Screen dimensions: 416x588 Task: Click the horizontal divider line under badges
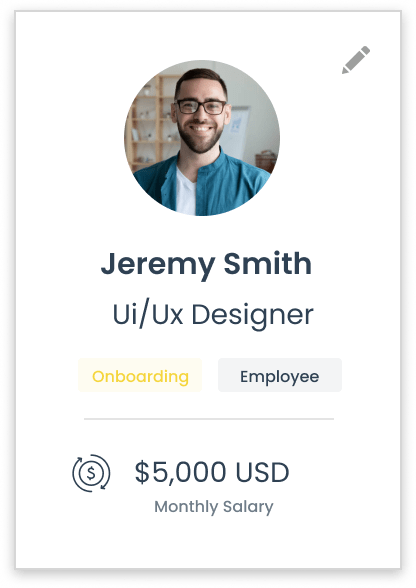coord(209,419)
